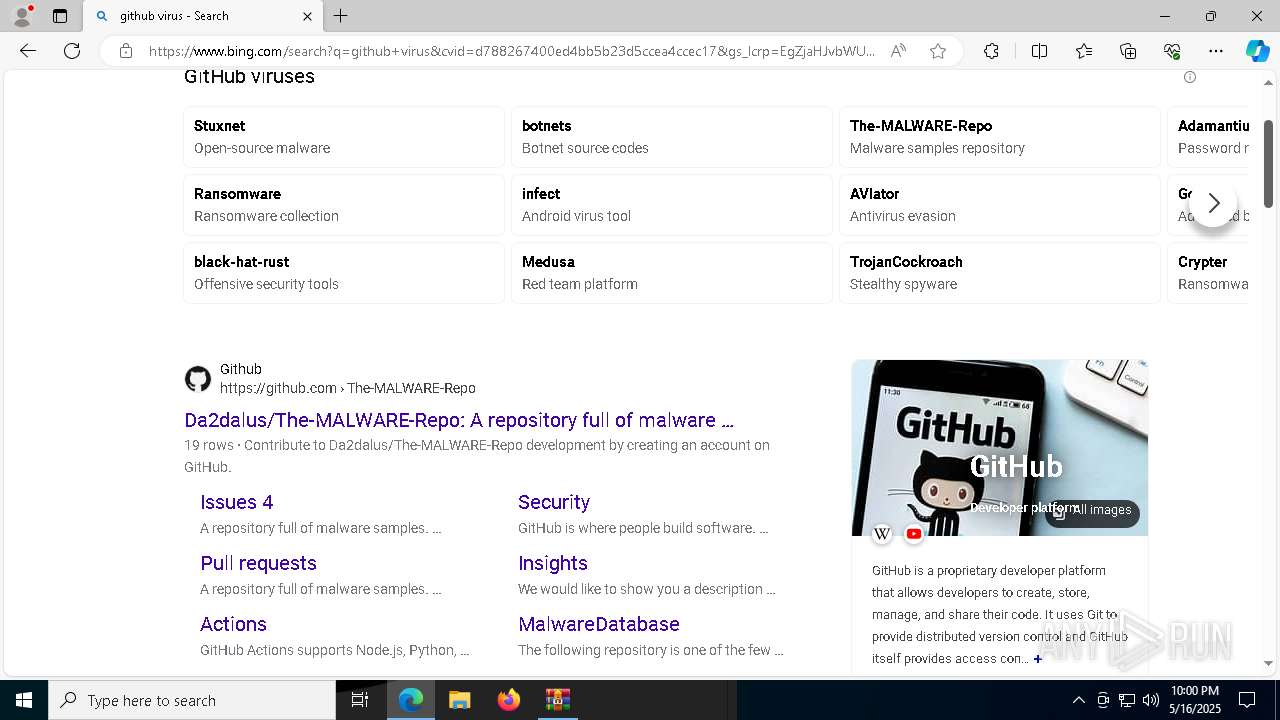The height and width of the screenshot is (720, 1280).
Task: Open GitHub phone image thumbnail
Action: (1000, 448)
